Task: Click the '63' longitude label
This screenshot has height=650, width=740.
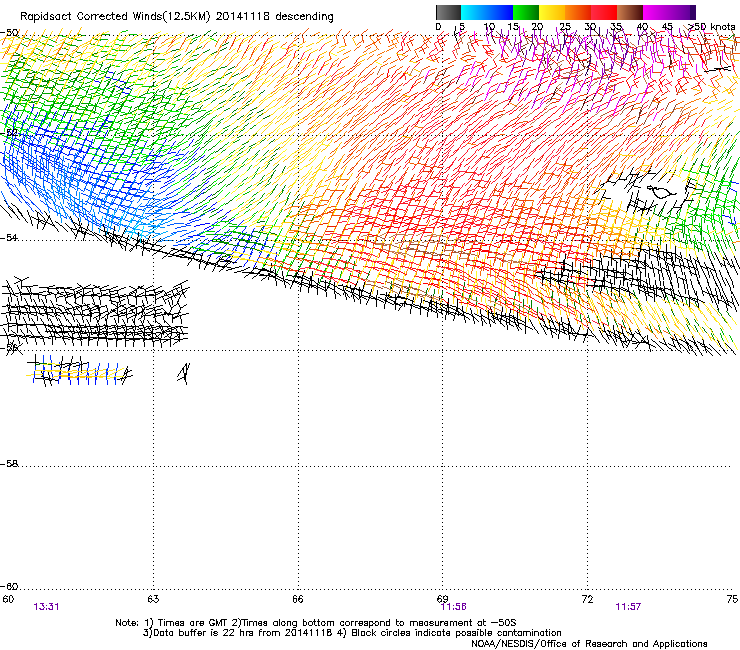Action: click(x=153, y=599)
